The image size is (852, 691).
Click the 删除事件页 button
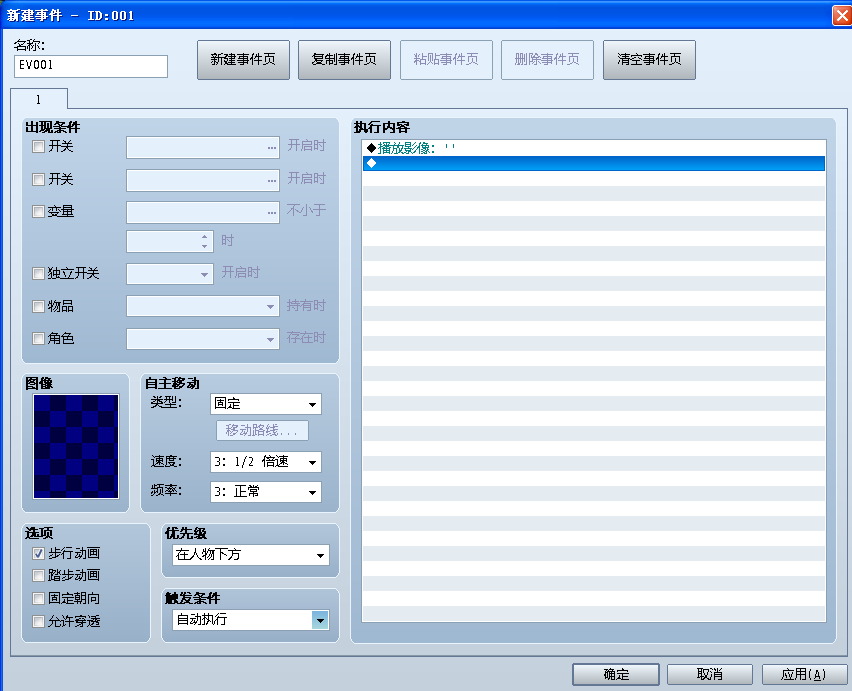[547, 60]
